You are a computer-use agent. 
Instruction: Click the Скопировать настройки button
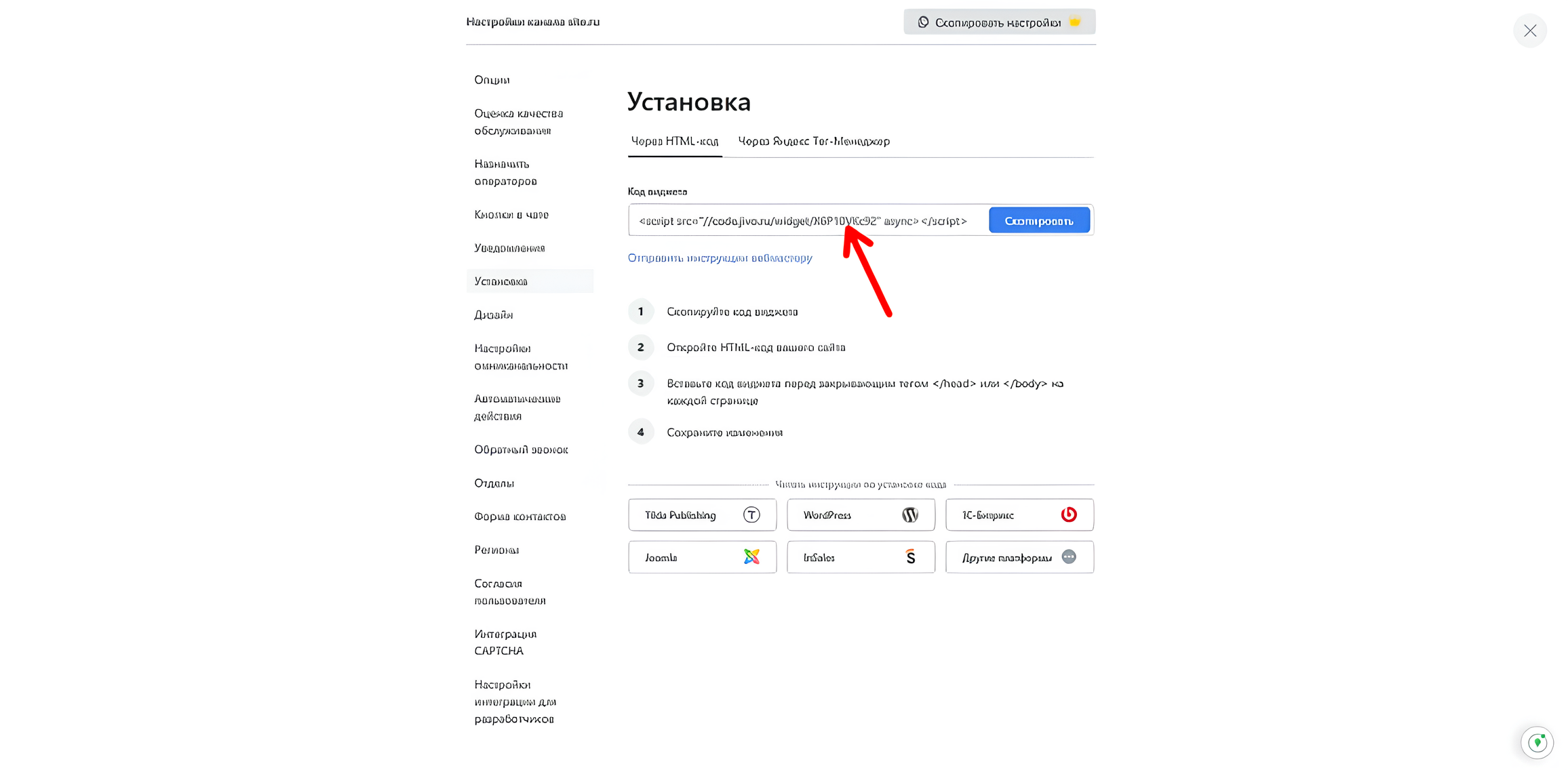tap(999, 22)
